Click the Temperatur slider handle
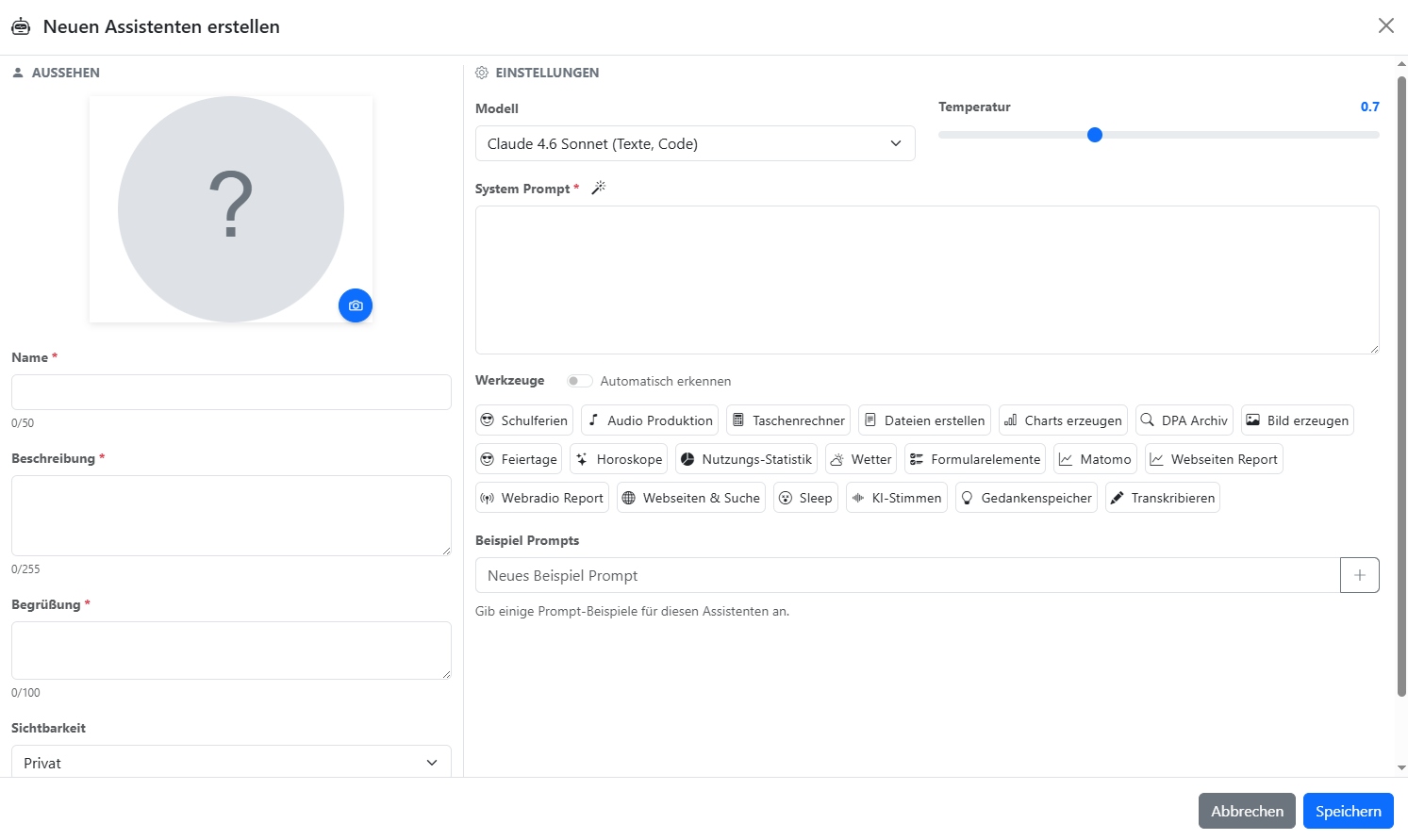Viewport: 1408px width, 840px height. tap(1094, 135)
